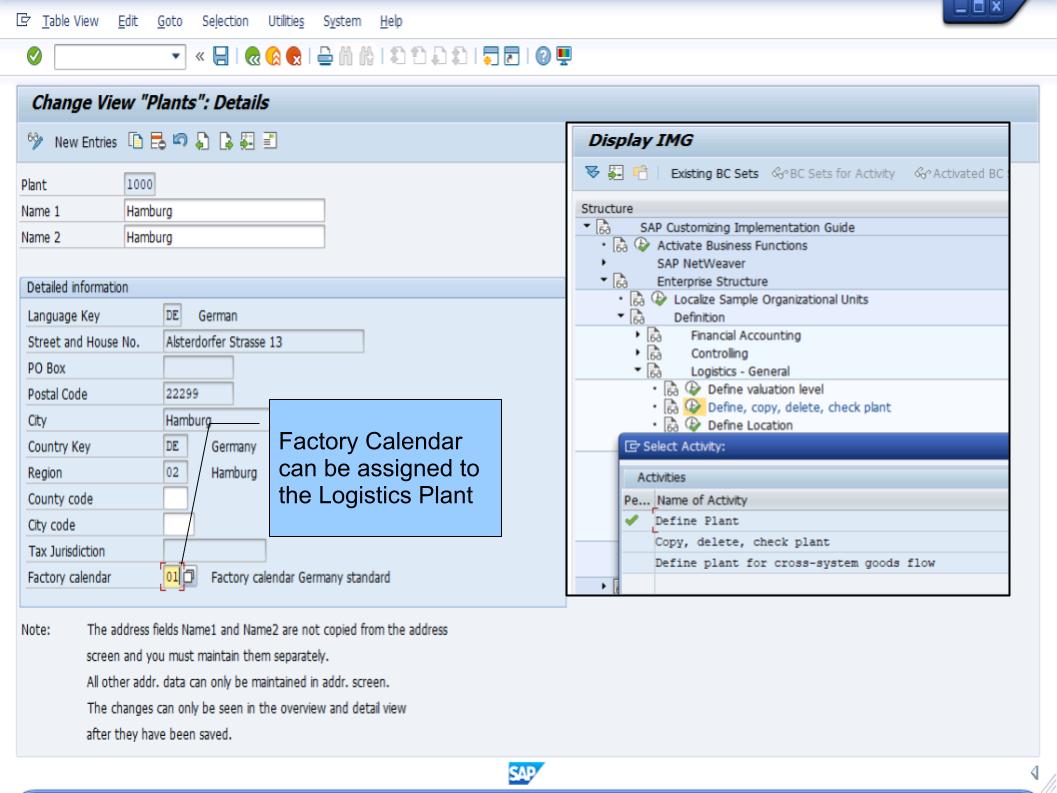
Task: Click highlighted execute icon for check plant
Action: (693, 407)
